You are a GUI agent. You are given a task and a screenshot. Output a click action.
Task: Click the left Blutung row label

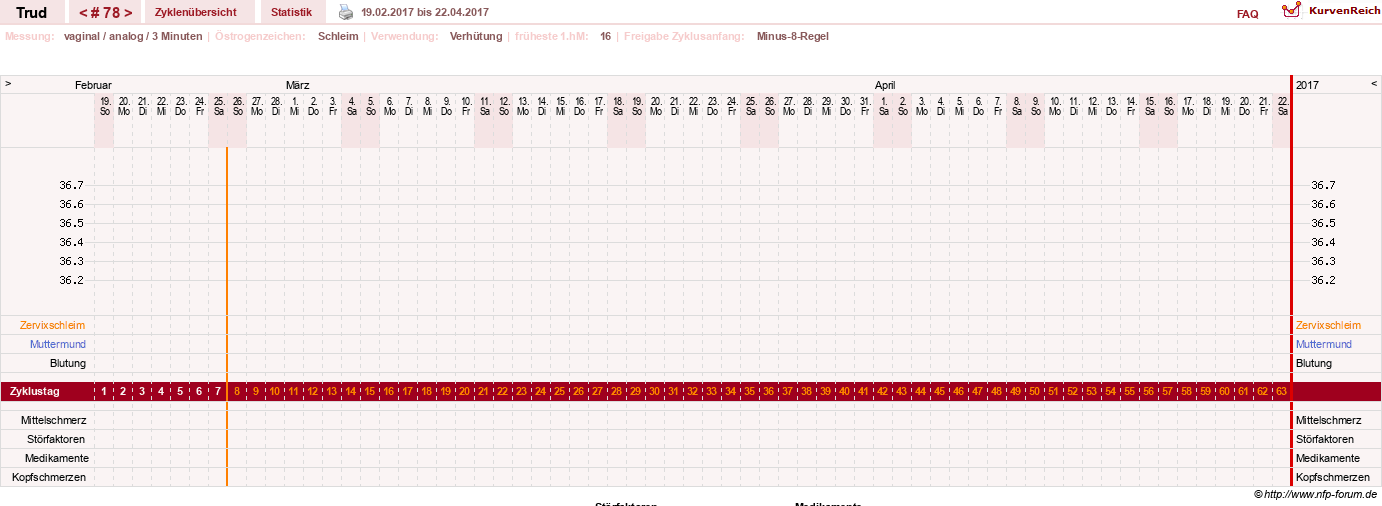point(68,363)
